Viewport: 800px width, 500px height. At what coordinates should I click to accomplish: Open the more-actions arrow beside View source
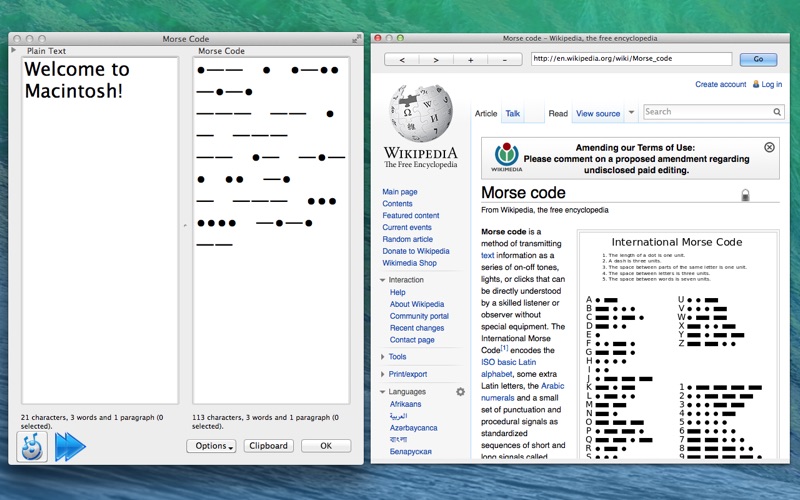tap(631, 114)
